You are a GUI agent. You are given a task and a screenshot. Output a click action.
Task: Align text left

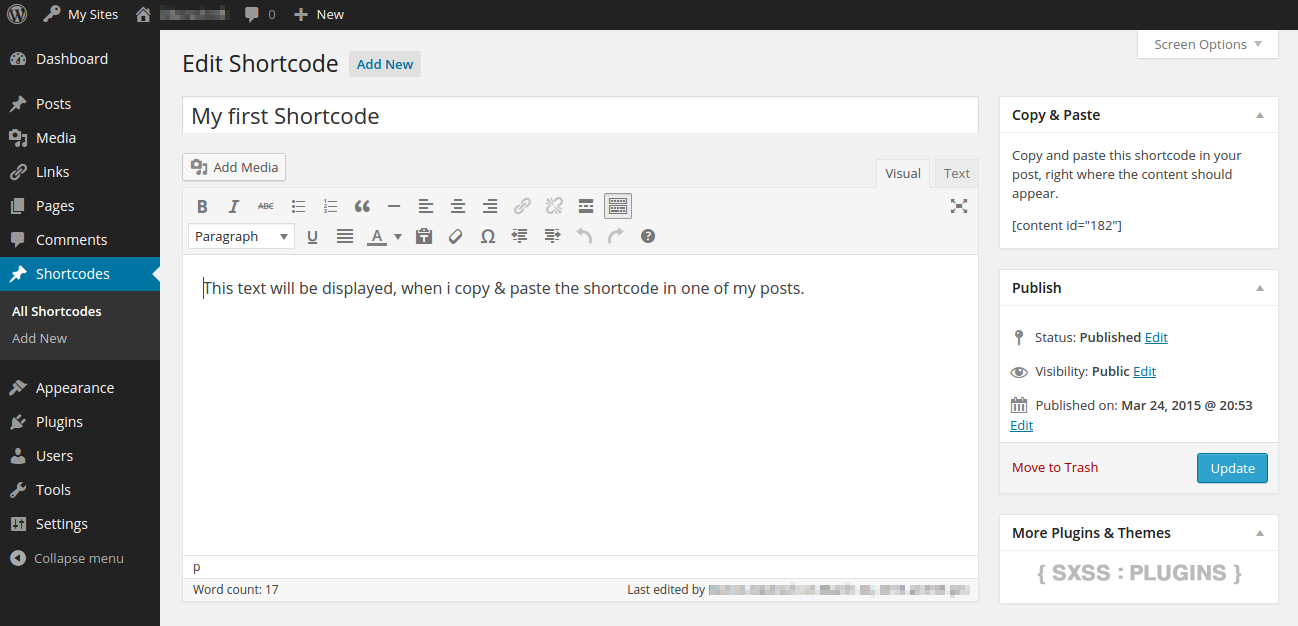[426, 206]
